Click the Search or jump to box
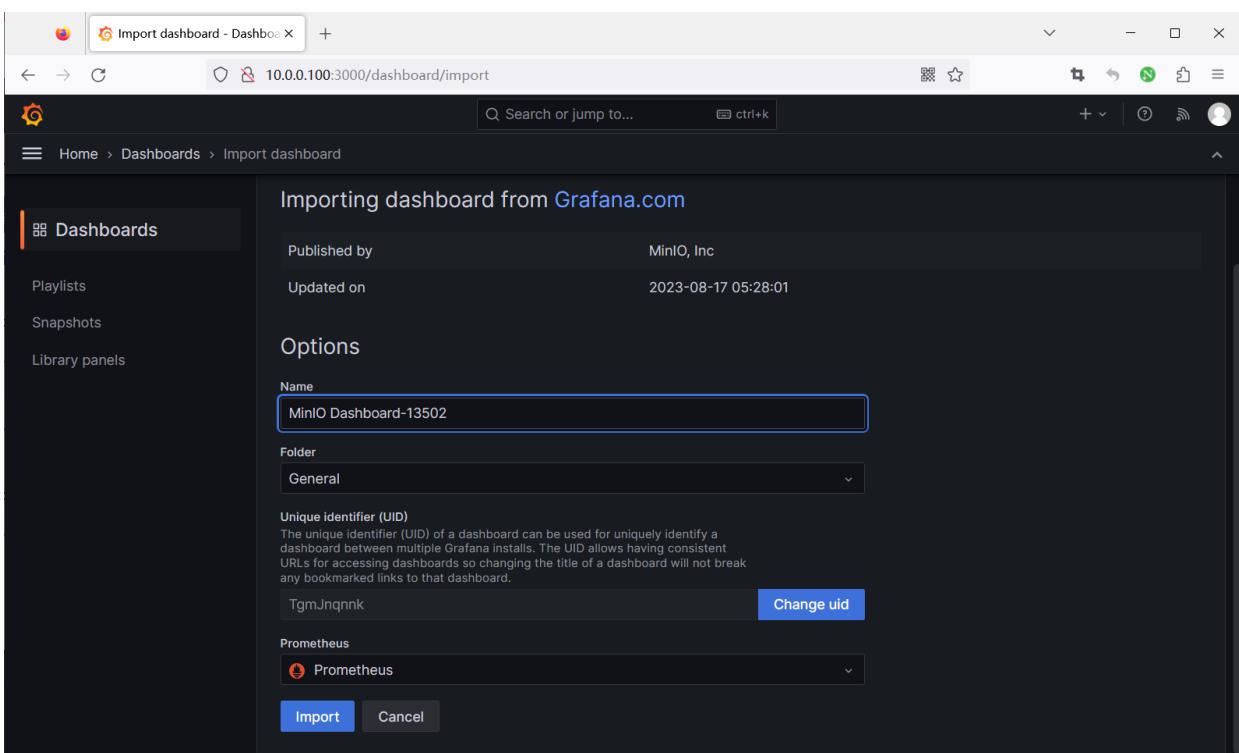Image resolution: width=1239 pixels, height=753 pixels. pyautogui.click(x=627, y=116)
